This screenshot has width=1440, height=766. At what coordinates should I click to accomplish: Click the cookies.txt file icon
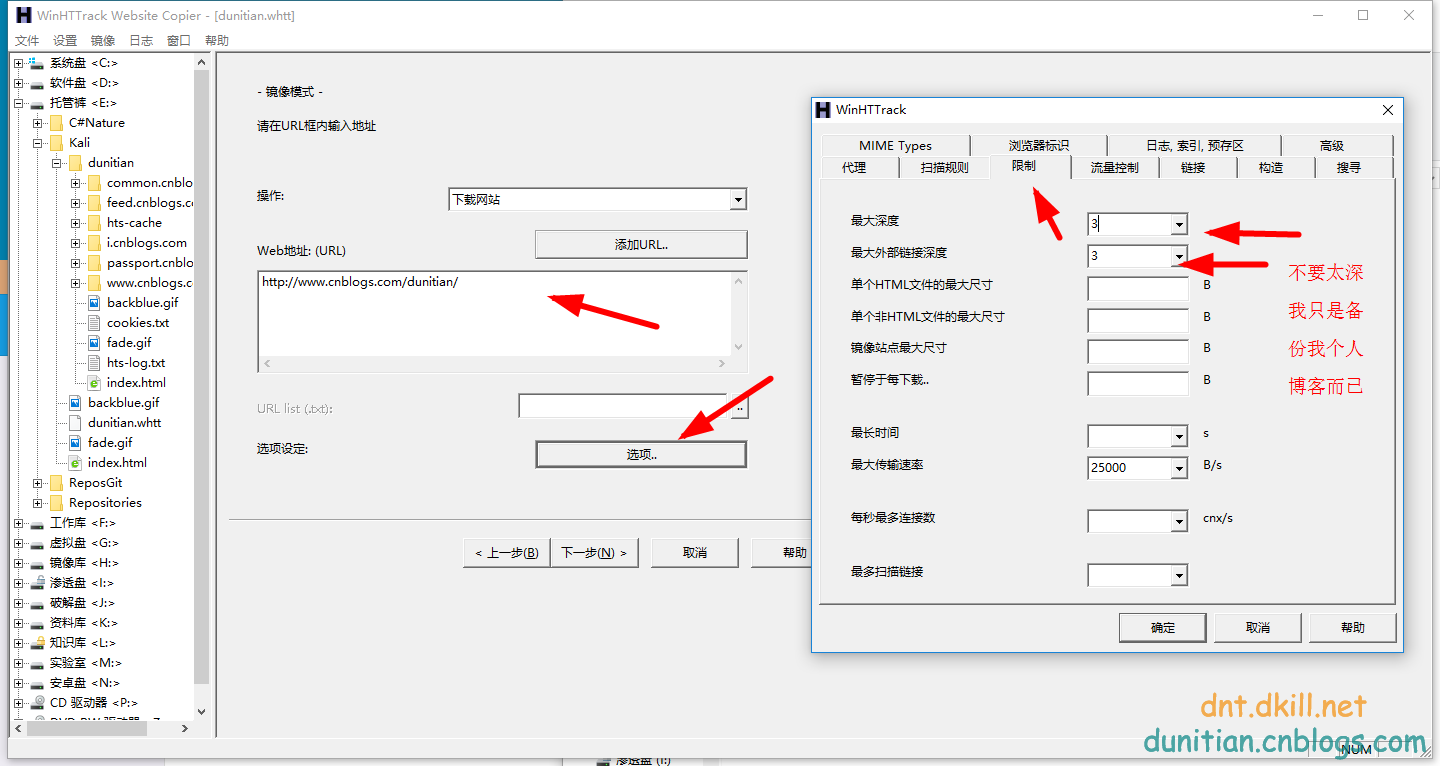(x=94, y=323)
